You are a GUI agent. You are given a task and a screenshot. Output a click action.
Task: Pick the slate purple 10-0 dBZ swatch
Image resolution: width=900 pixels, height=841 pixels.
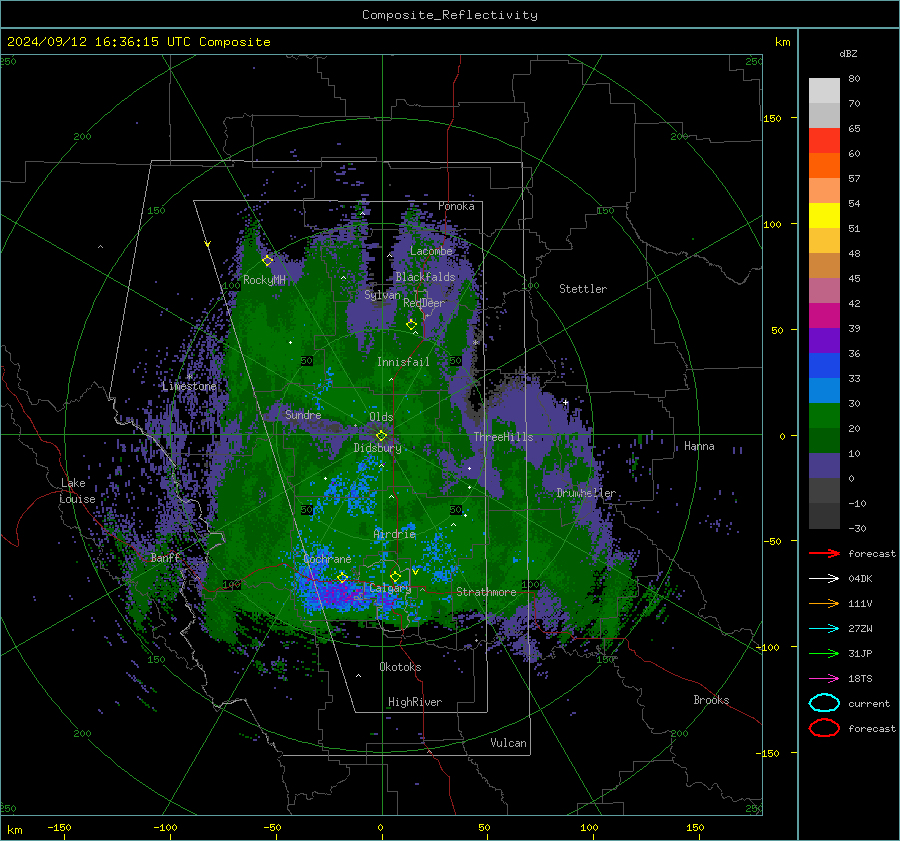coord(824,466)
